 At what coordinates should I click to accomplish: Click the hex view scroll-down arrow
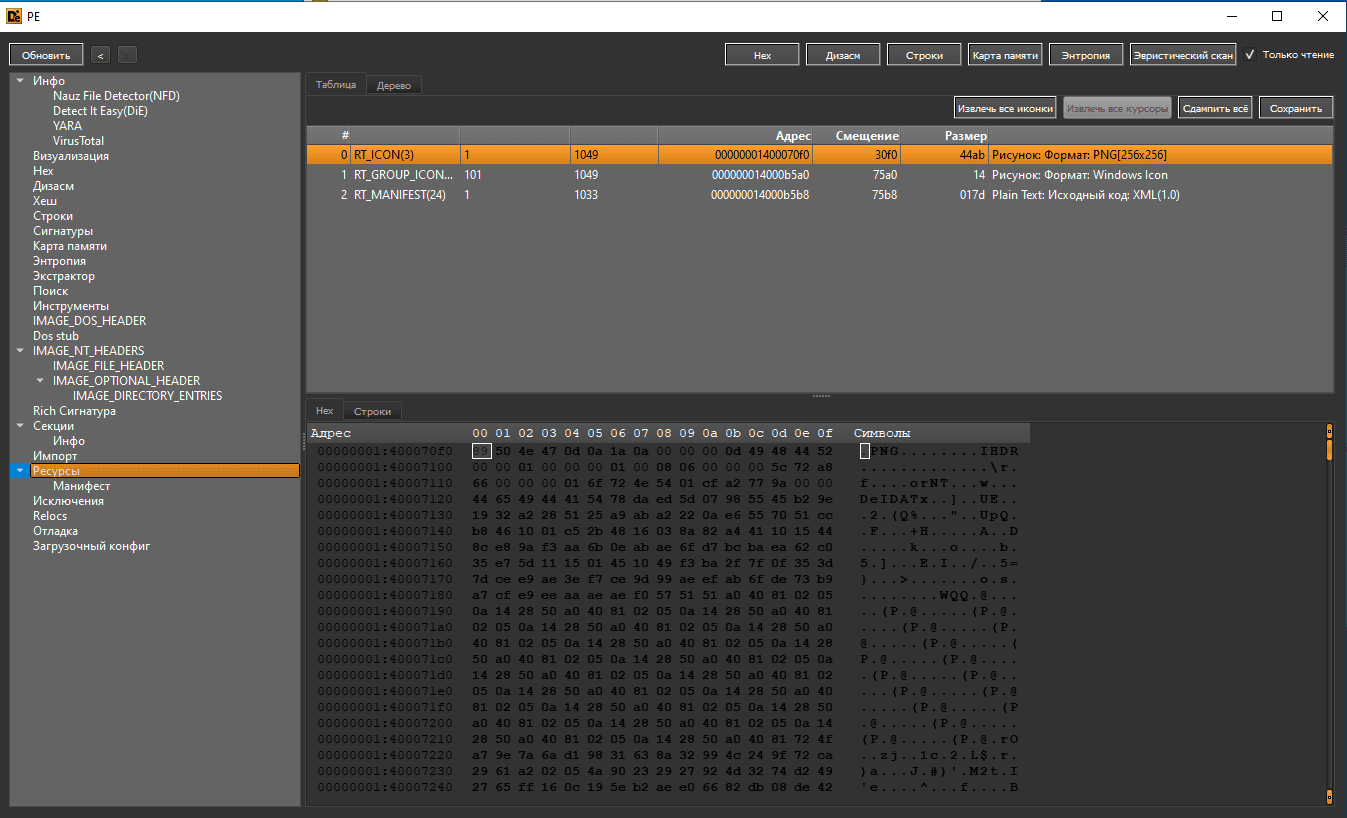tap(1329, 796)
